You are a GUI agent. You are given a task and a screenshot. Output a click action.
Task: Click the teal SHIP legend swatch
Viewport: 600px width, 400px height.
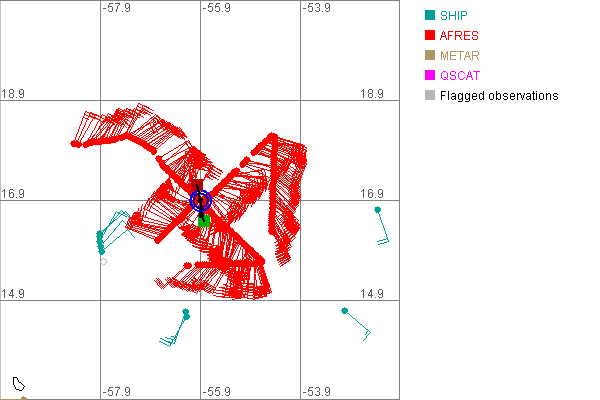pyautogui.click(x=430, y=16)
